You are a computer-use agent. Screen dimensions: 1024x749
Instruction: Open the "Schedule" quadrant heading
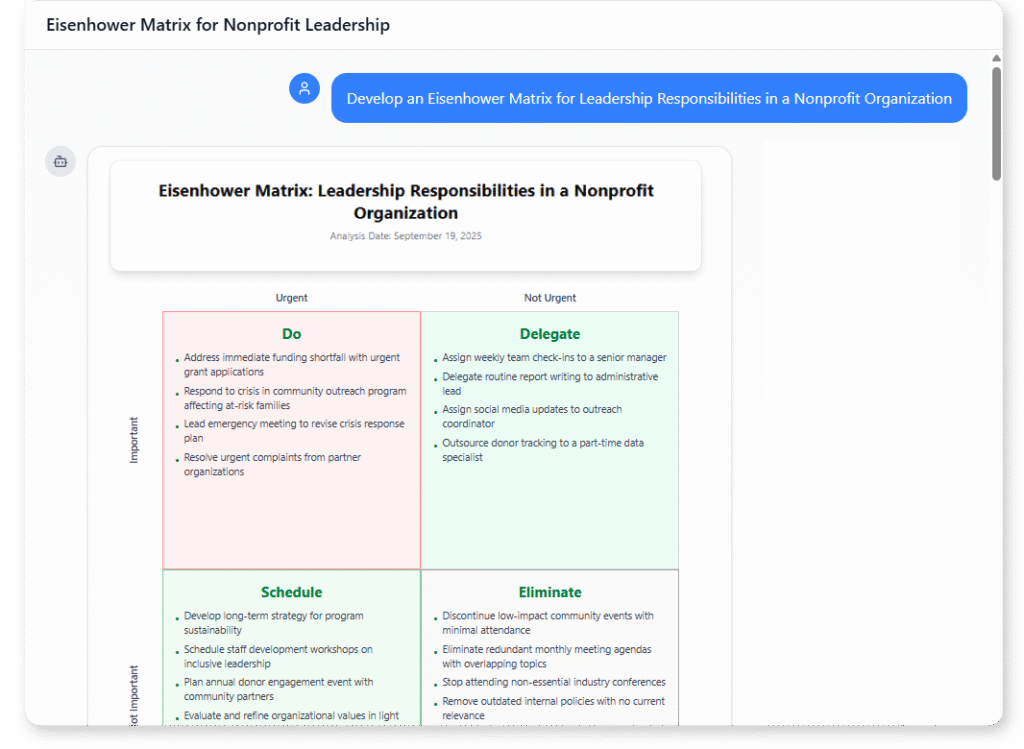[x=291, y=592]
